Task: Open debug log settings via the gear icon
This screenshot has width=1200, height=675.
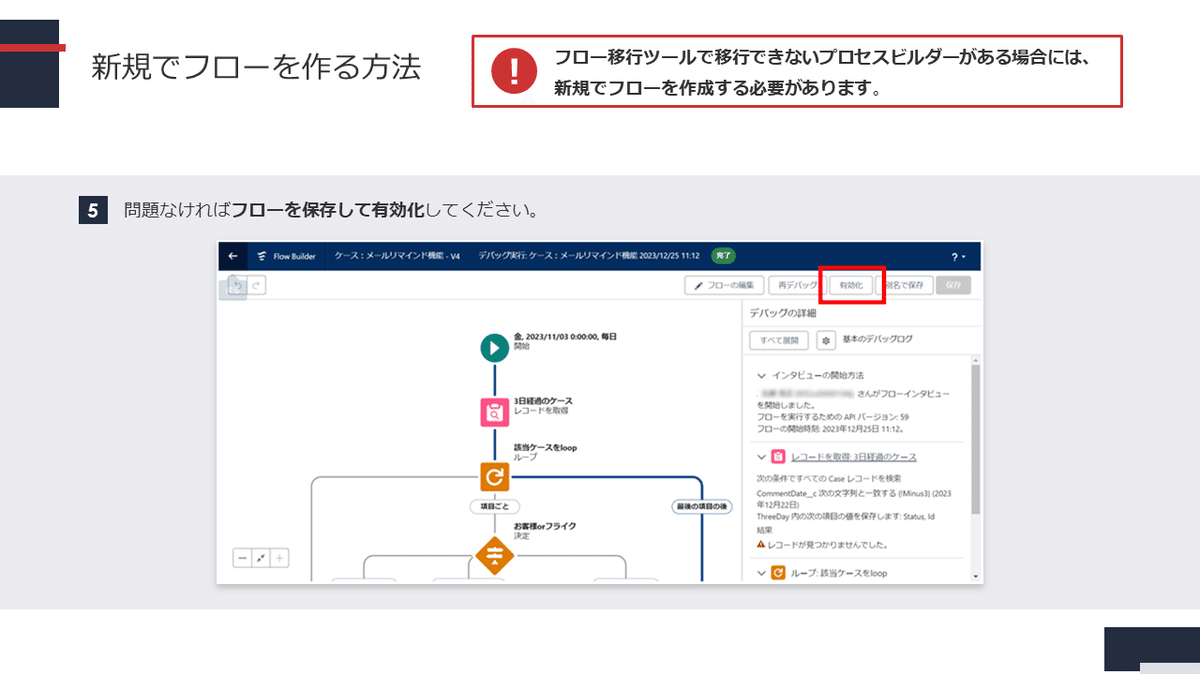Action: coord(828,340)
